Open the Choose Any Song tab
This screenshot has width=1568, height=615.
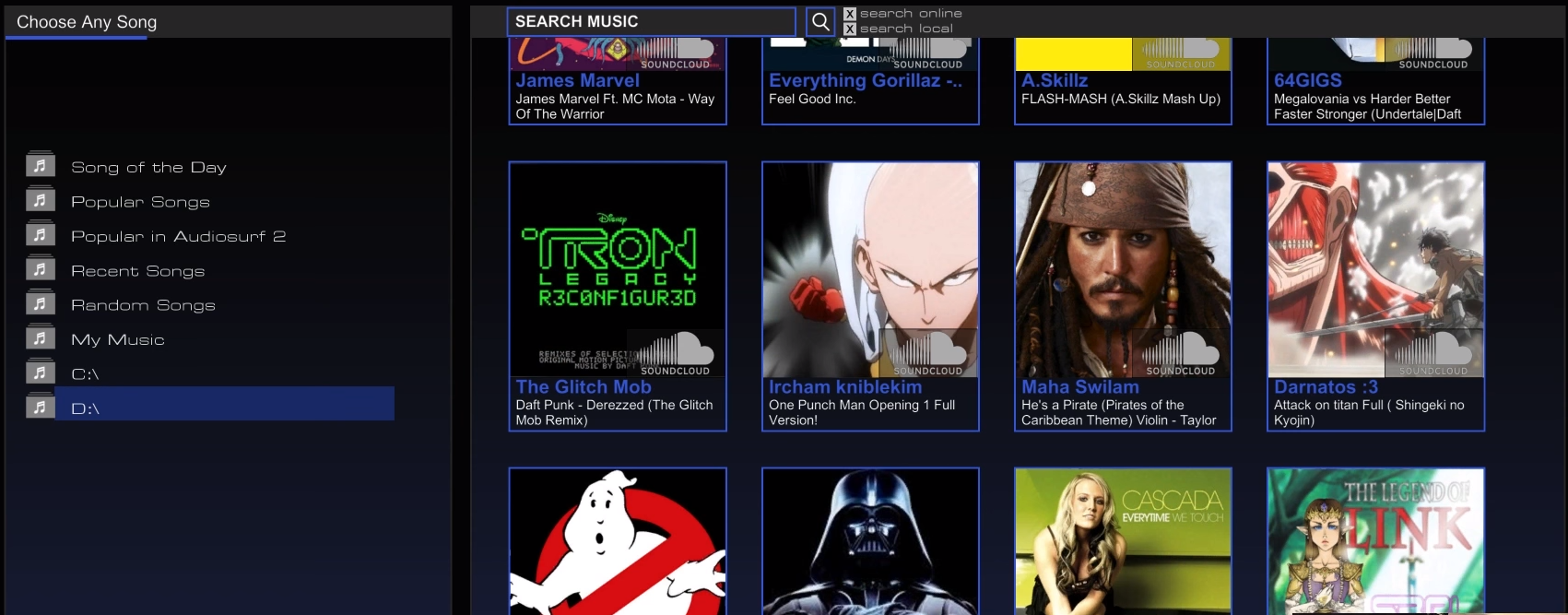[87, 22]
